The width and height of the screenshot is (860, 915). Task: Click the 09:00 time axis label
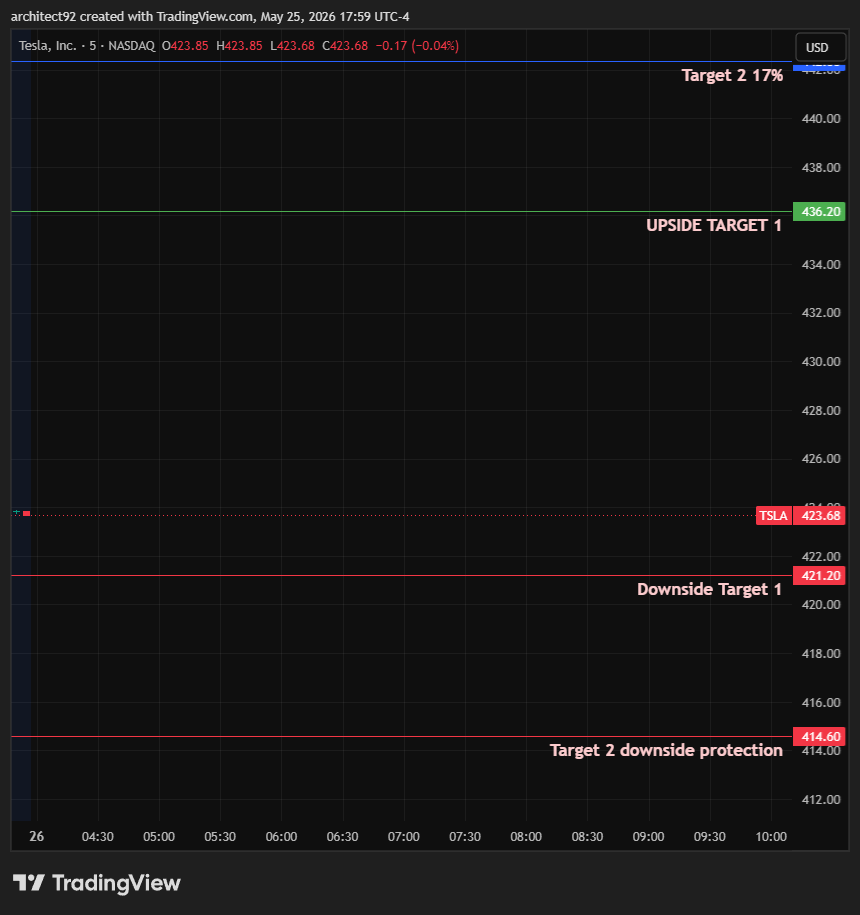pos(648,836)
